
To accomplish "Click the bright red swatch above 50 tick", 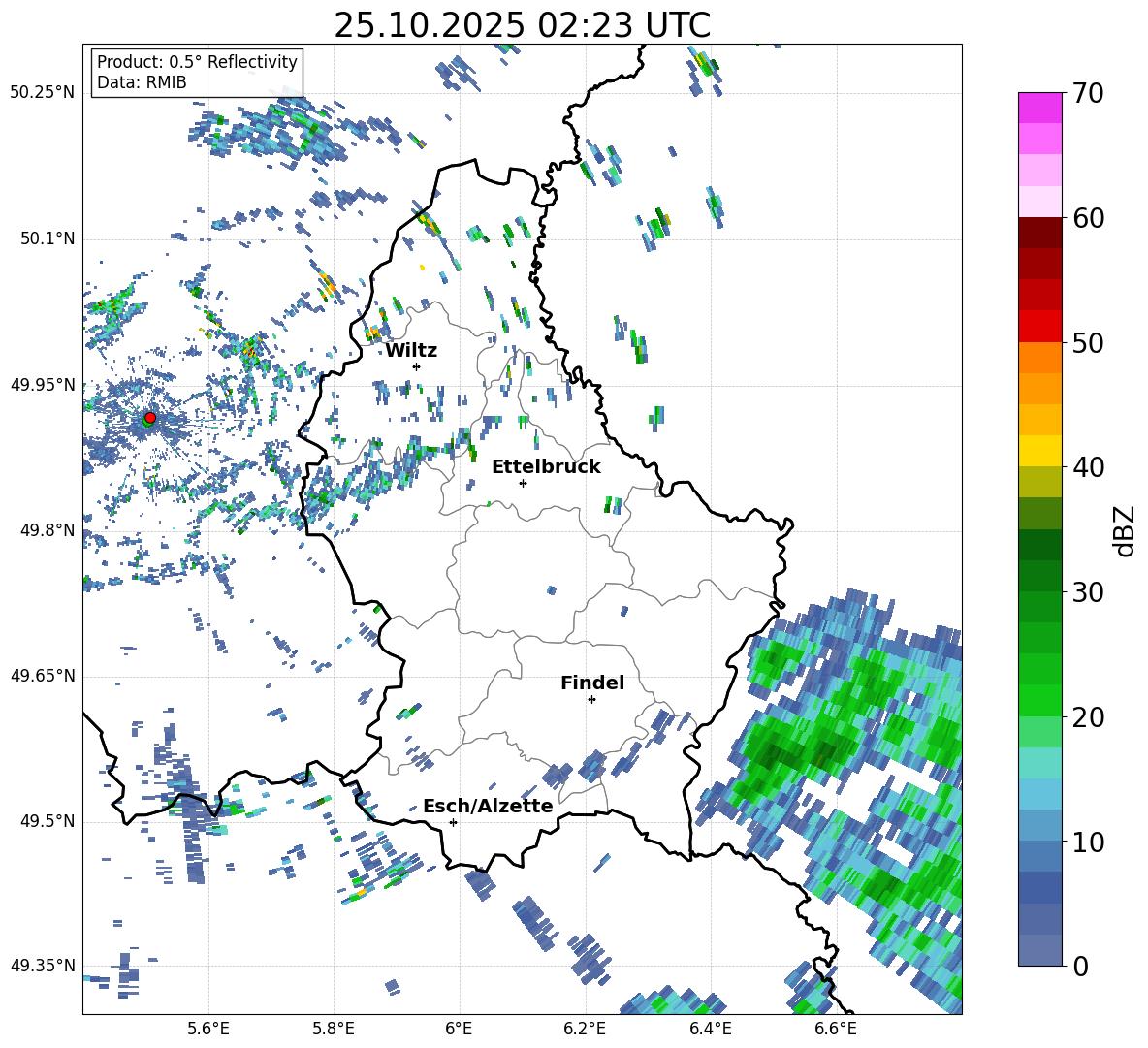I will [x=1039, y=327].
